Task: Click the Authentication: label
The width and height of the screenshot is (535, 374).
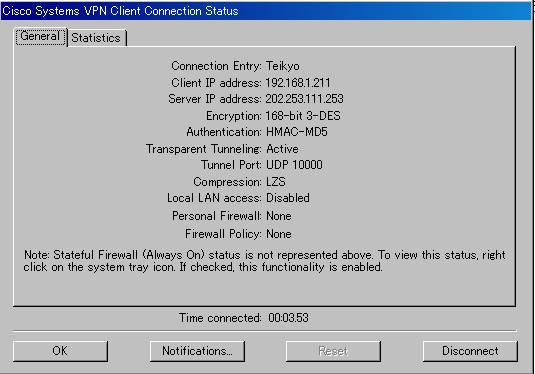Action: pos(224,132)
